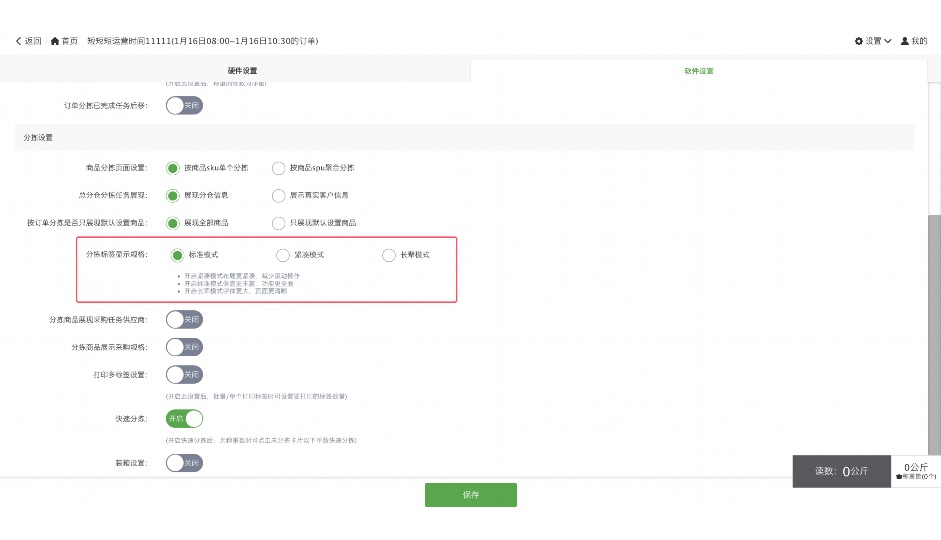Open 我的 via the person icon
Viewport: 941px width, 540px height.
coord(905,41)
